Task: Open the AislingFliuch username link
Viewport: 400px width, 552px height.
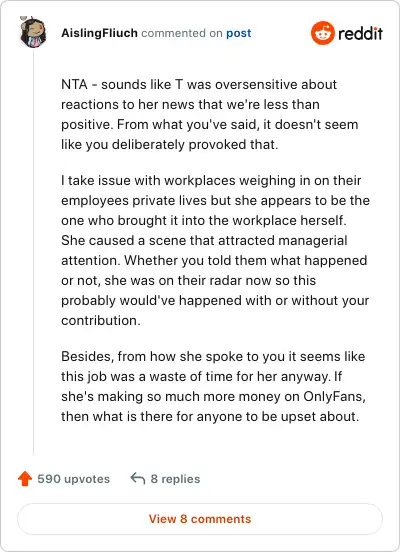Action: coord(99,33)
